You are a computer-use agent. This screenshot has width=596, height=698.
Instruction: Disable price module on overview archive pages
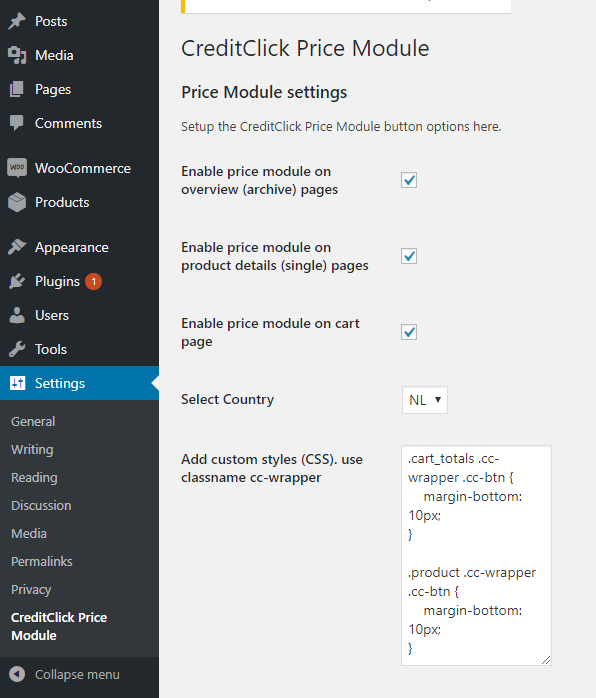click(x=409, y=180)
